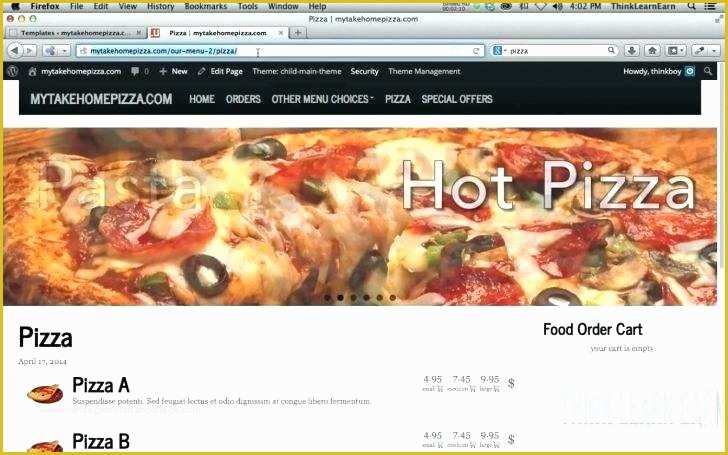Reload the page with the refresh icon
Image resolution: width=728 pixels, height=455 pixels.
click(x=476, y=51)
